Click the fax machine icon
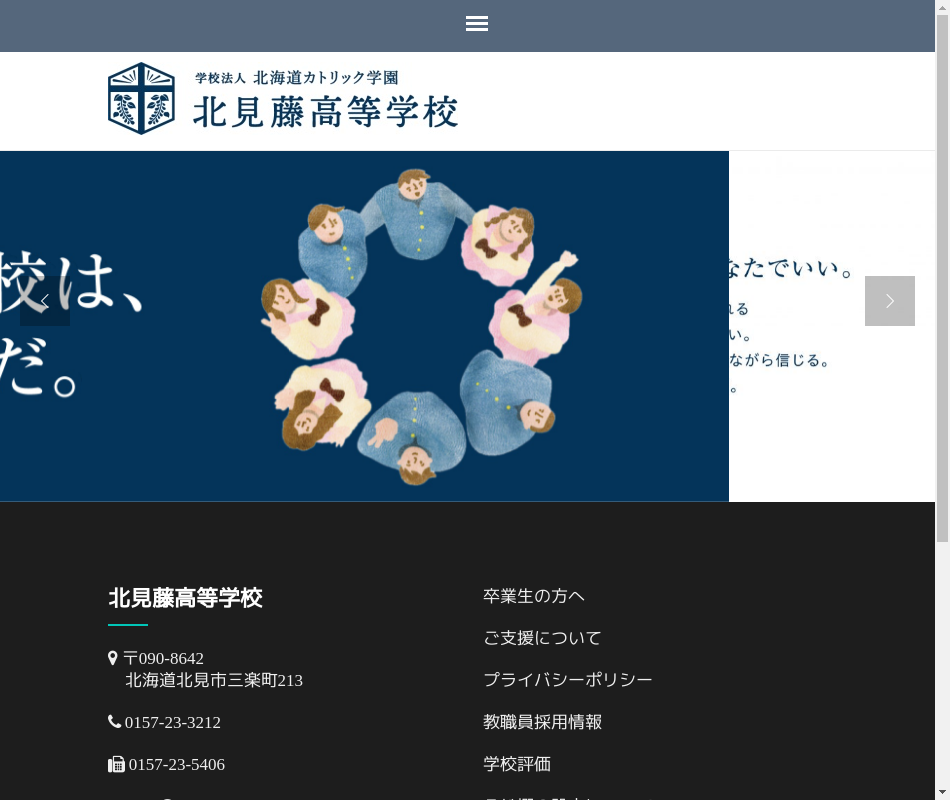The image size is (950, 800). pyautogui.click(x=116, y=764)
